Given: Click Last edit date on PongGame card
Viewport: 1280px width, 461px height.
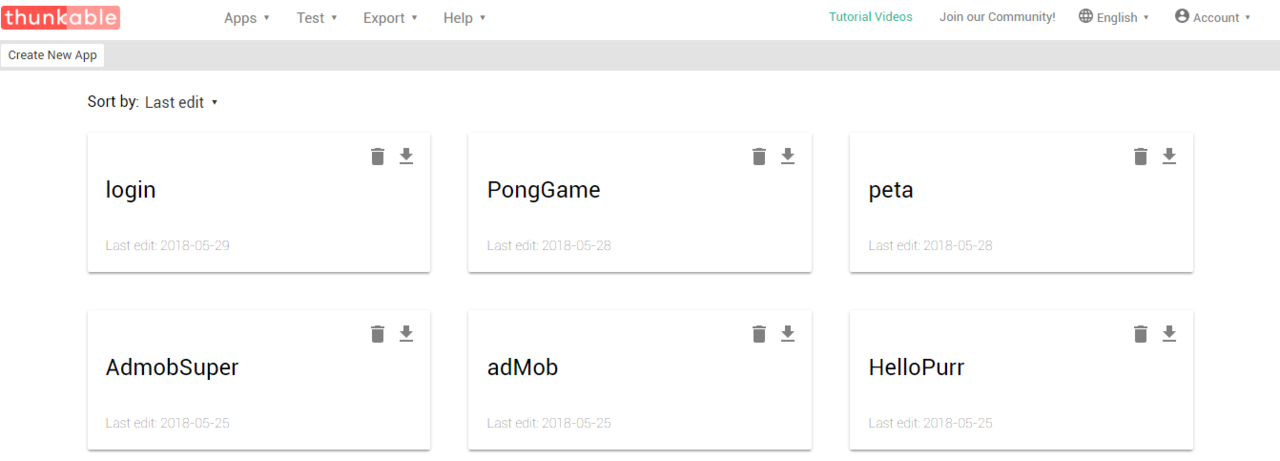Looking at the screenshot, I should [549, 245].
